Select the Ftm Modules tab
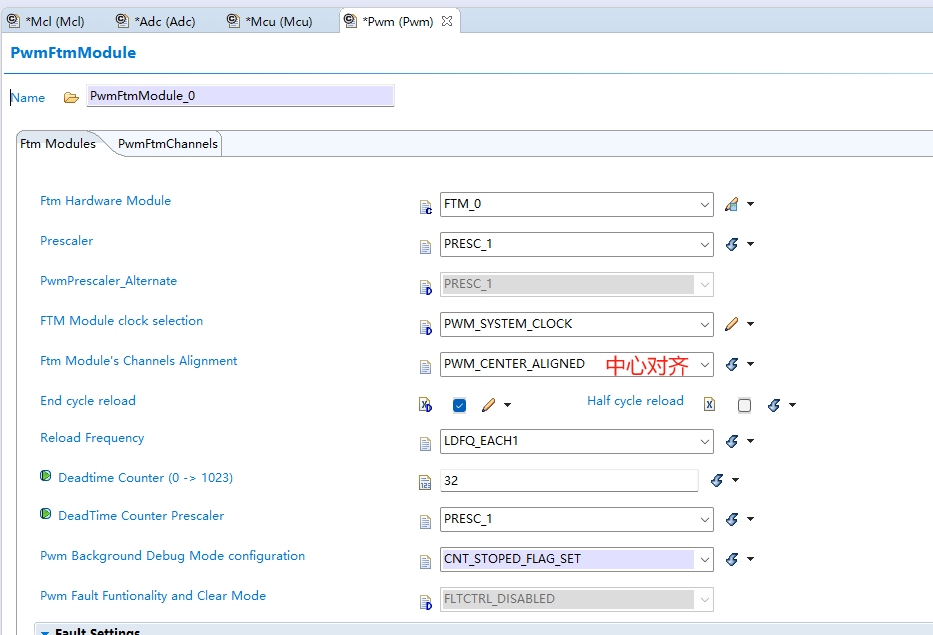The height and width of the screenshot is (635, 933). pyautogui.click(x=58, y=143)
